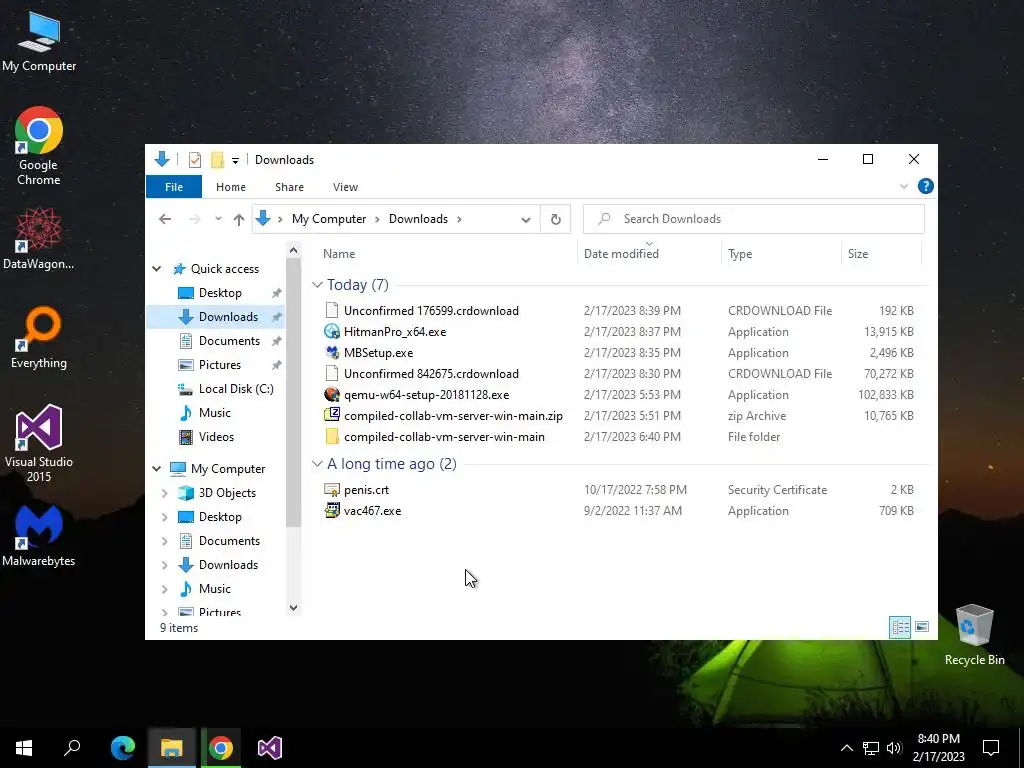Click the volume speaker tray icon
Viewport: 1024px width, 768px height.
tap(895, 748)
